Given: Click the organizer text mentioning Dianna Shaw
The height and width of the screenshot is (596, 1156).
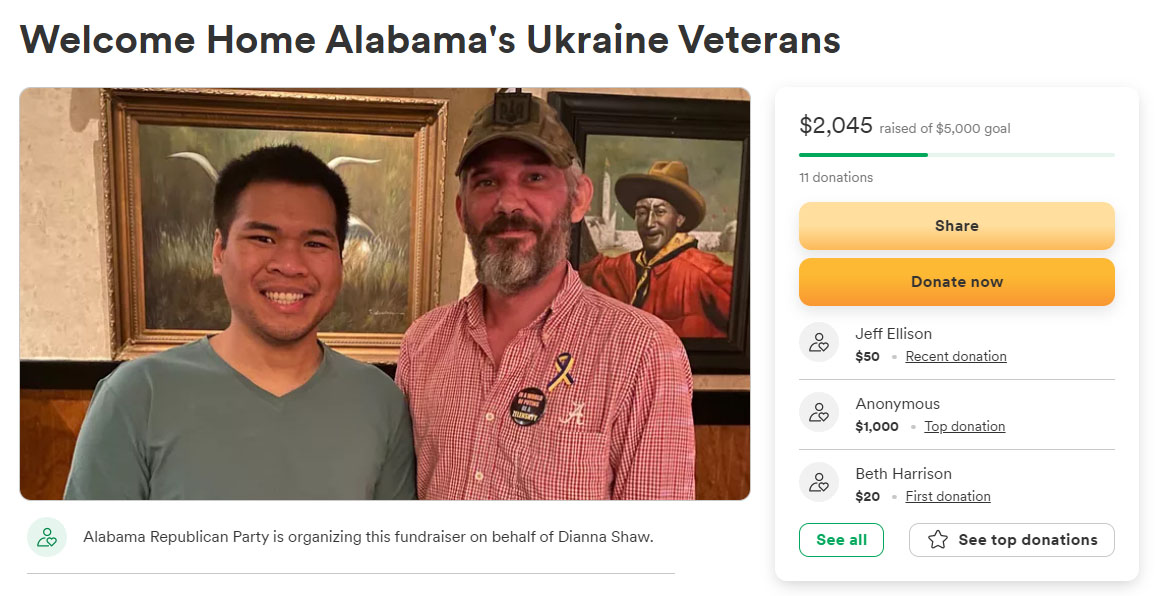Looking at the screenshot, I should pyautogui.click(x=368, y=537).
